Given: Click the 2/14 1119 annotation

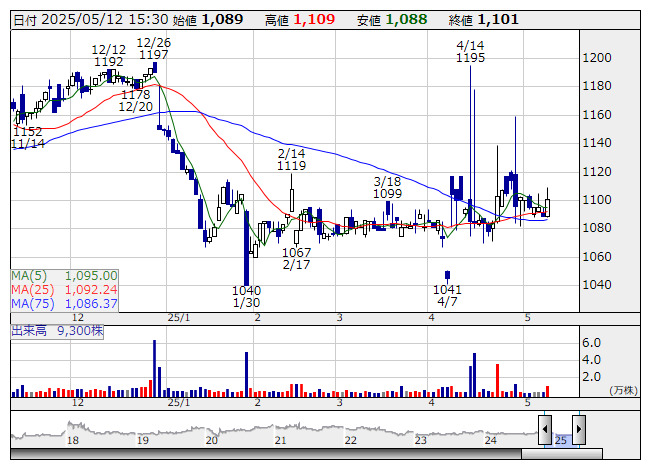Looking at the screenshot, I should (x=292, y=159).
